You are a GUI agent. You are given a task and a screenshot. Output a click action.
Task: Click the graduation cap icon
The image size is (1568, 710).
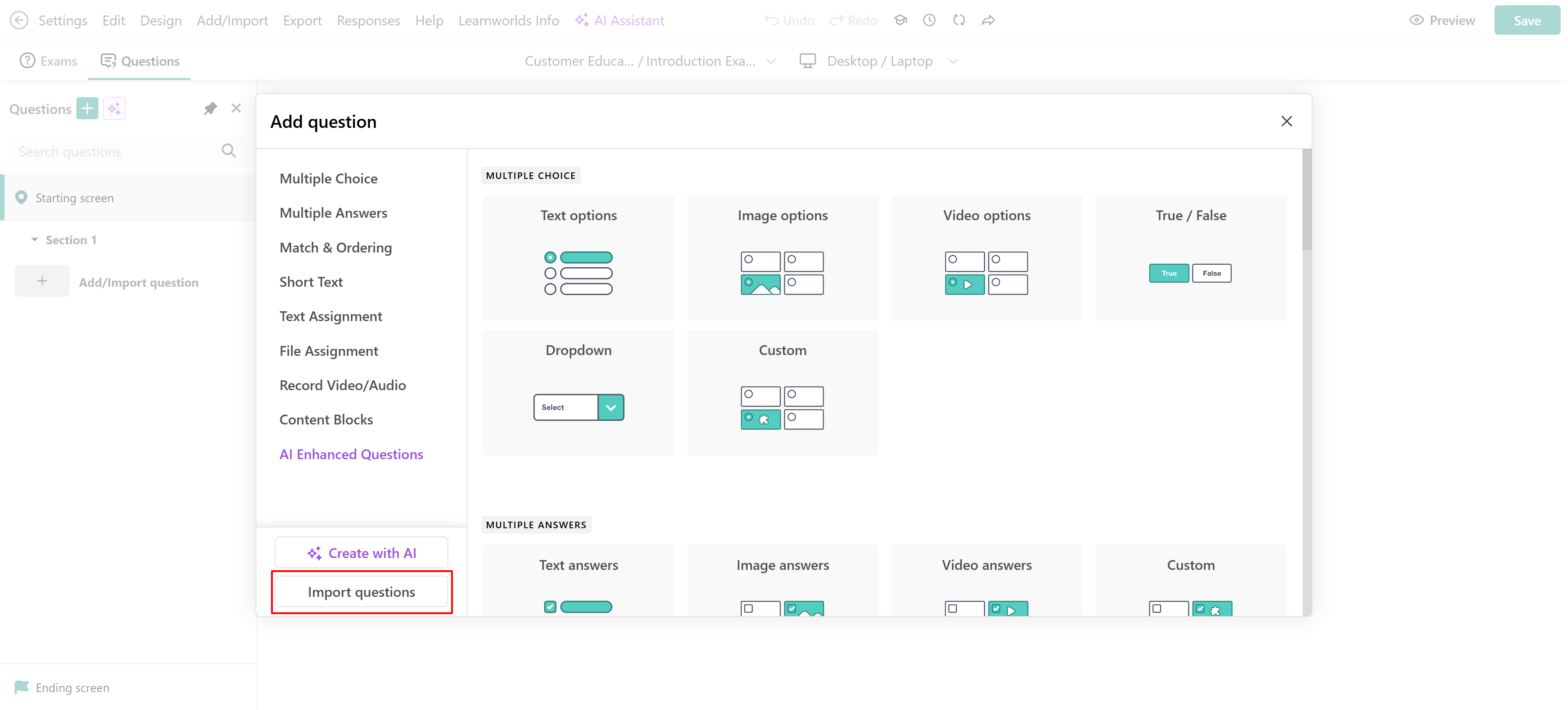[x=900, y=20]
